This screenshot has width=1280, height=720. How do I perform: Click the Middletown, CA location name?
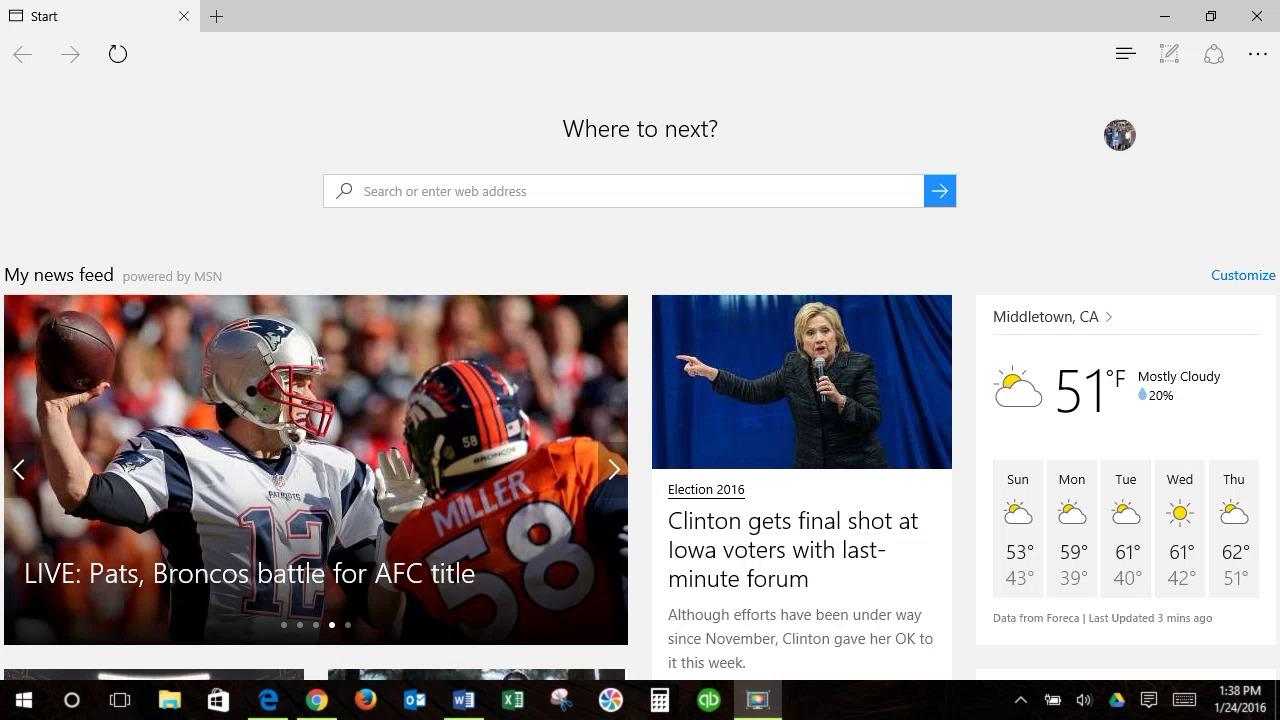click(x=1045, y=316)
